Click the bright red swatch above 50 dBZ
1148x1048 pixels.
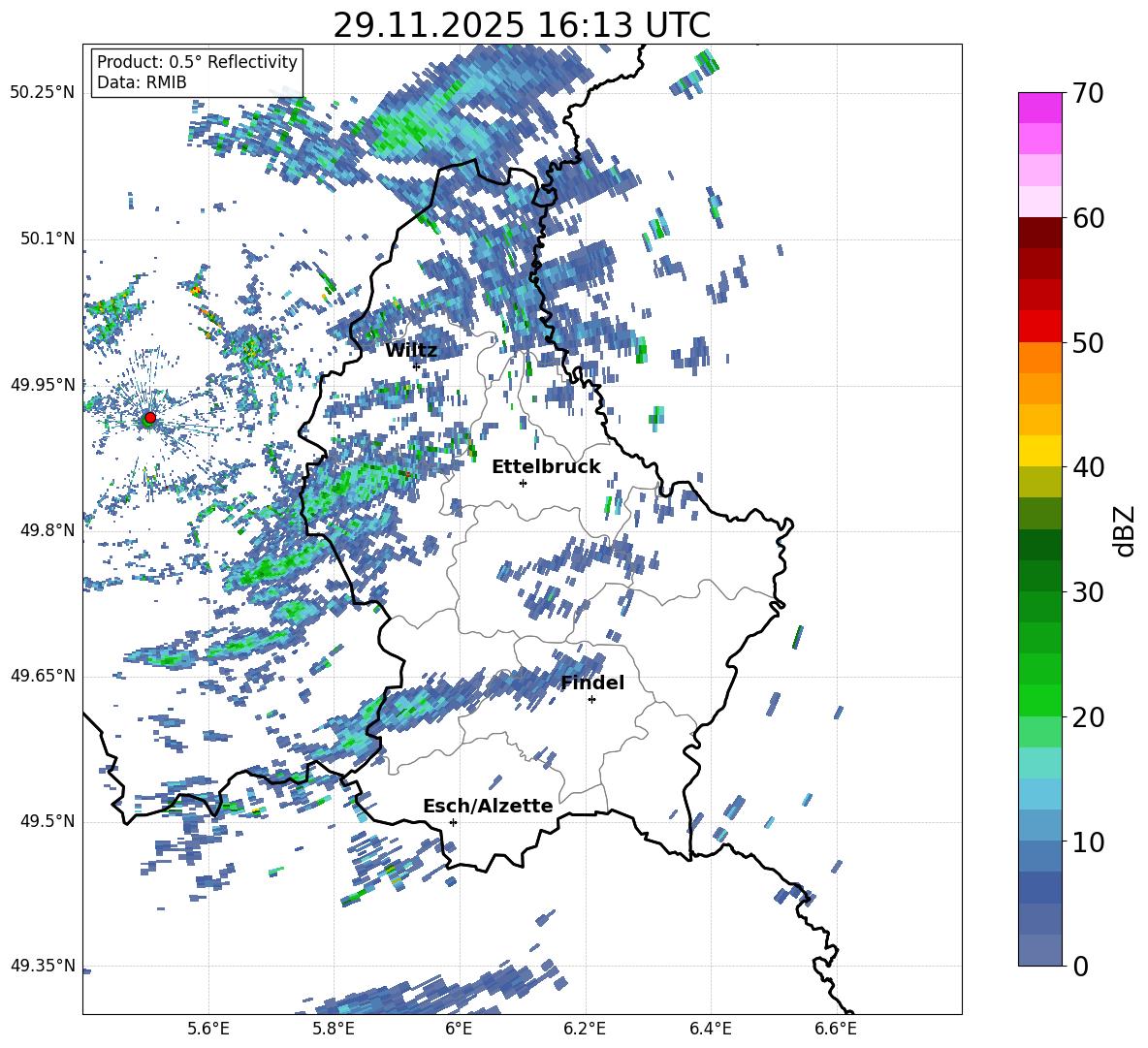(x=1039, y=327)
